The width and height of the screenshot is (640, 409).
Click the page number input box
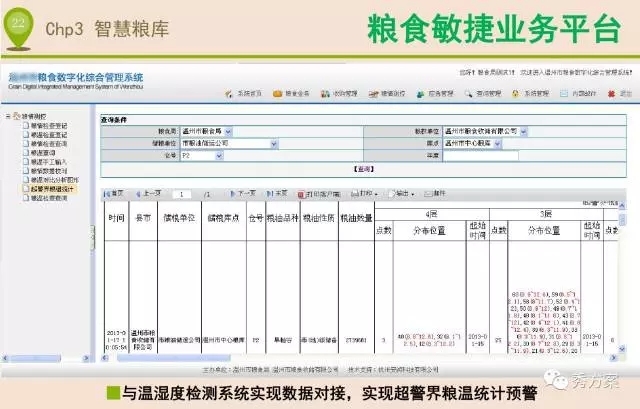(181, 194)
